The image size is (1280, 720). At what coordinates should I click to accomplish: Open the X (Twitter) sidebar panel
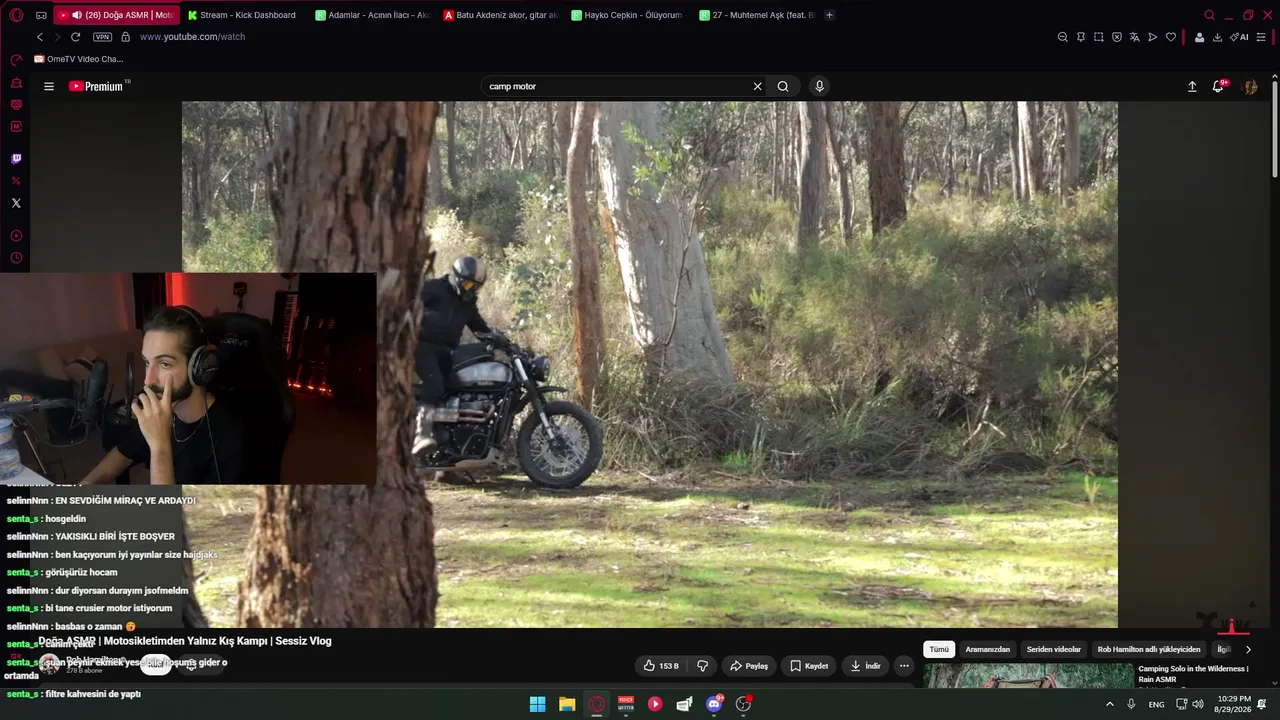point(16,203)
